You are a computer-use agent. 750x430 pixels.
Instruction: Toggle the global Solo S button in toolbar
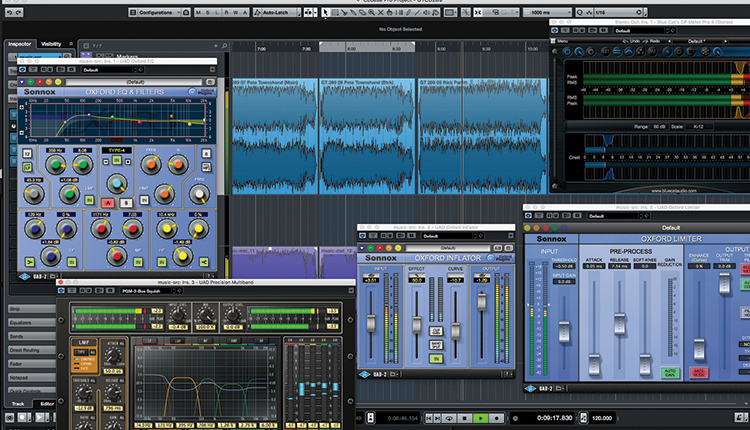pyautogui.click(x=208, y=12)
